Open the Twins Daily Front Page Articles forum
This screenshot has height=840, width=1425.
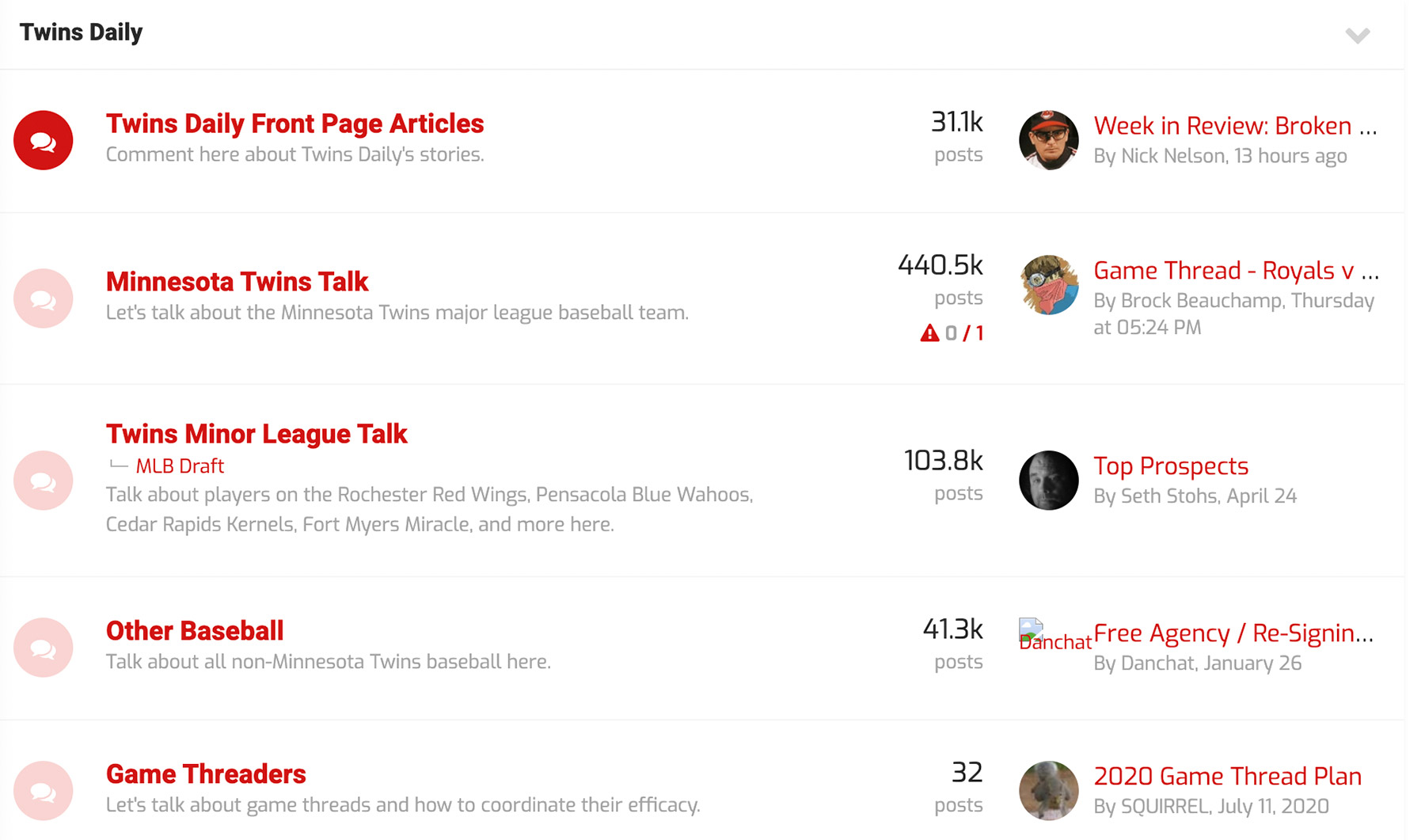[294, 124]
